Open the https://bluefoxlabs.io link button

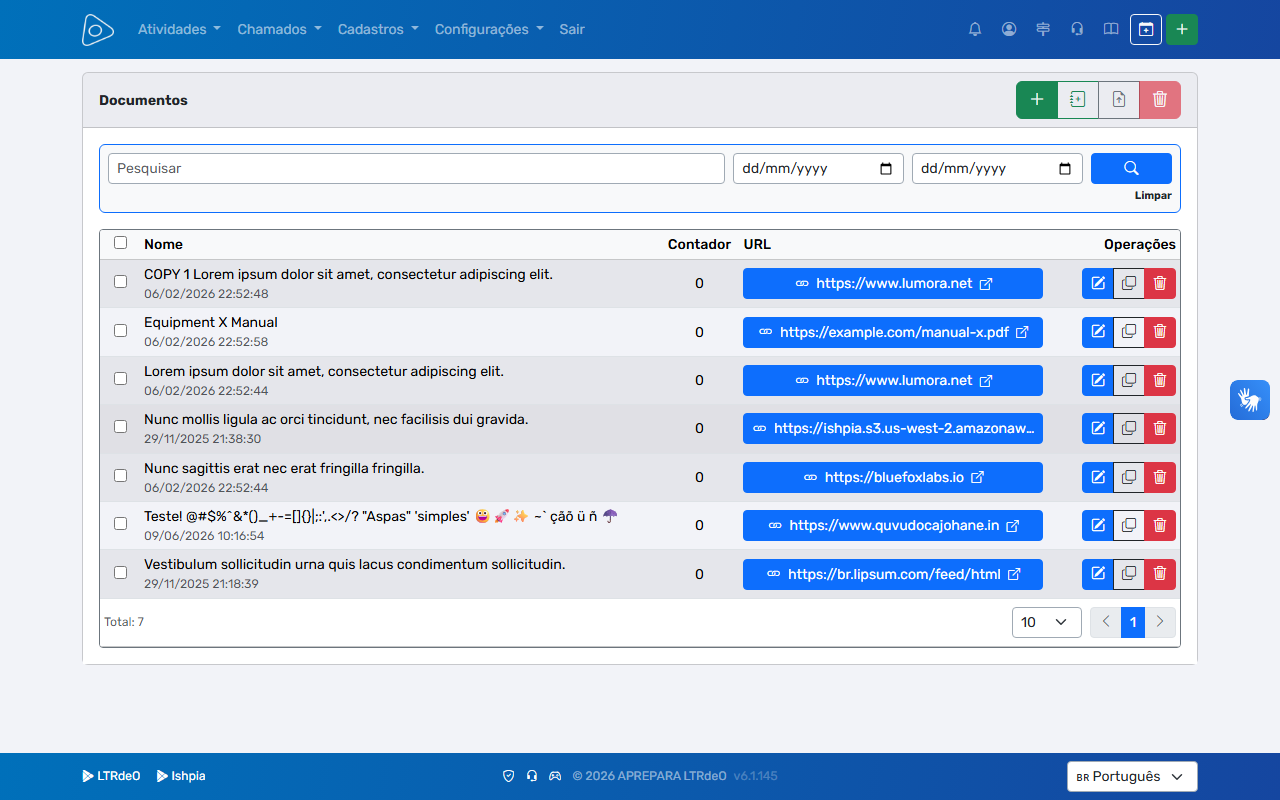[x=893, y=477]
